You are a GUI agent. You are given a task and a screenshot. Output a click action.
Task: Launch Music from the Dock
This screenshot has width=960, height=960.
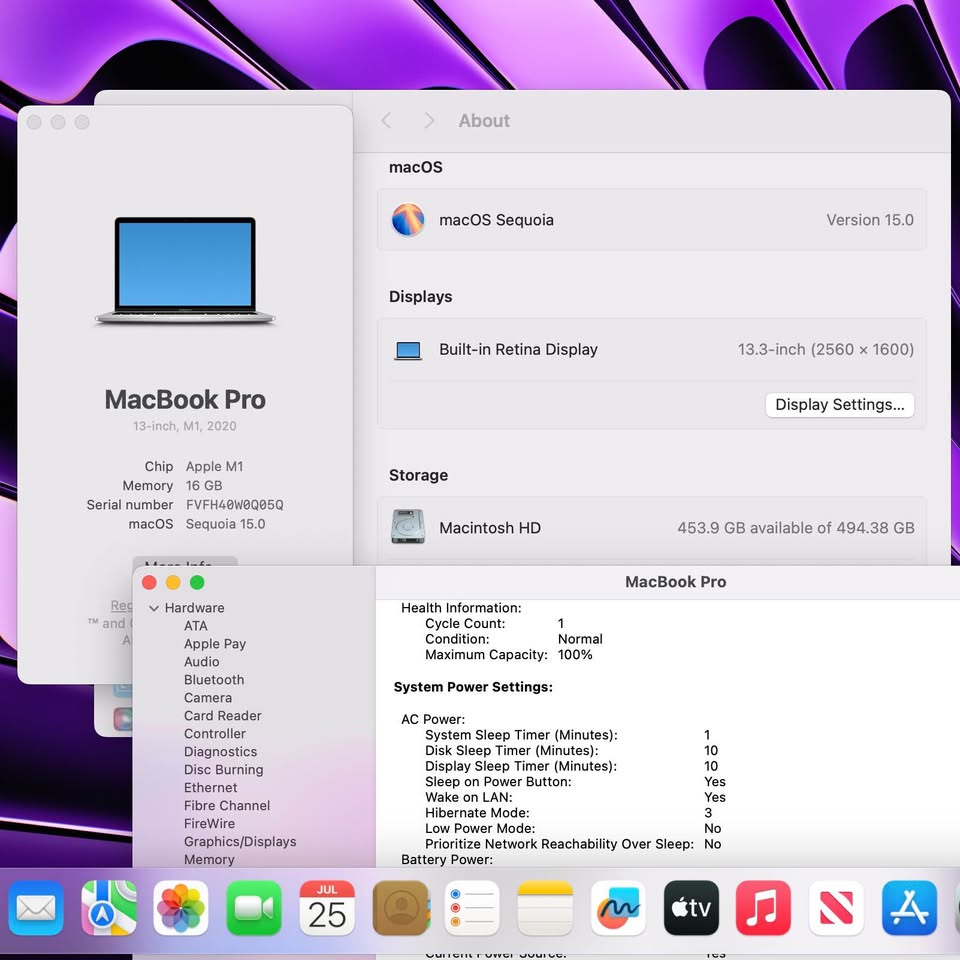click(763, 908)
